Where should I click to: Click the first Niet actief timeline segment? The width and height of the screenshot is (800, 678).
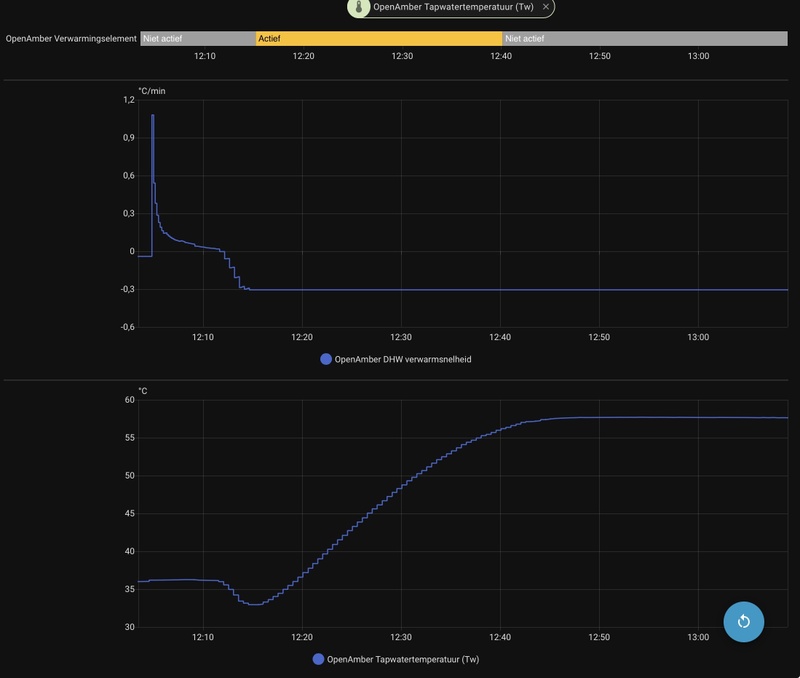pos(198,38)
